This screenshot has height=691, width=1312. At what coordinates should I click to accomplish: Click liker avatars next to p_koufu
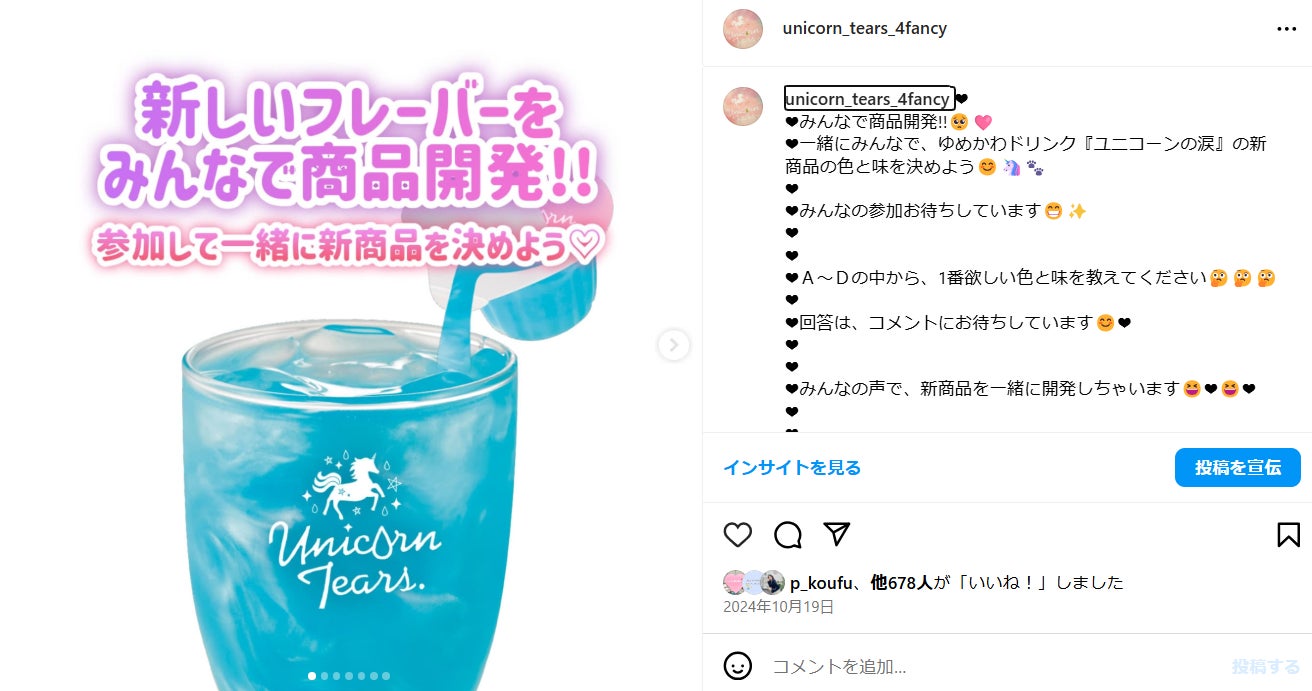754,582
